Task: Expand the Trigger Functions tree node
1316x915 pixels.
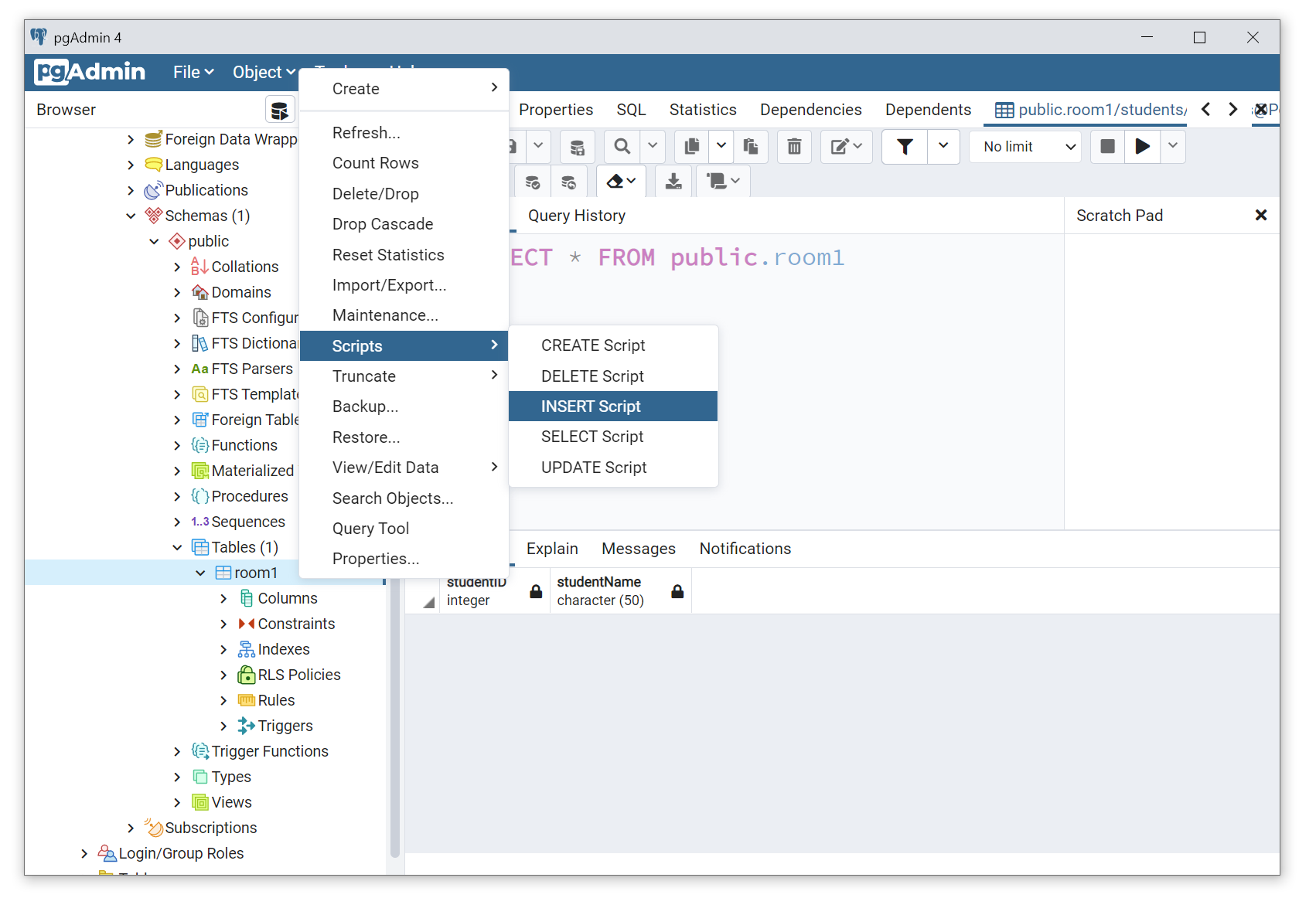Action: pyautogui.click(x=177, y=751)
